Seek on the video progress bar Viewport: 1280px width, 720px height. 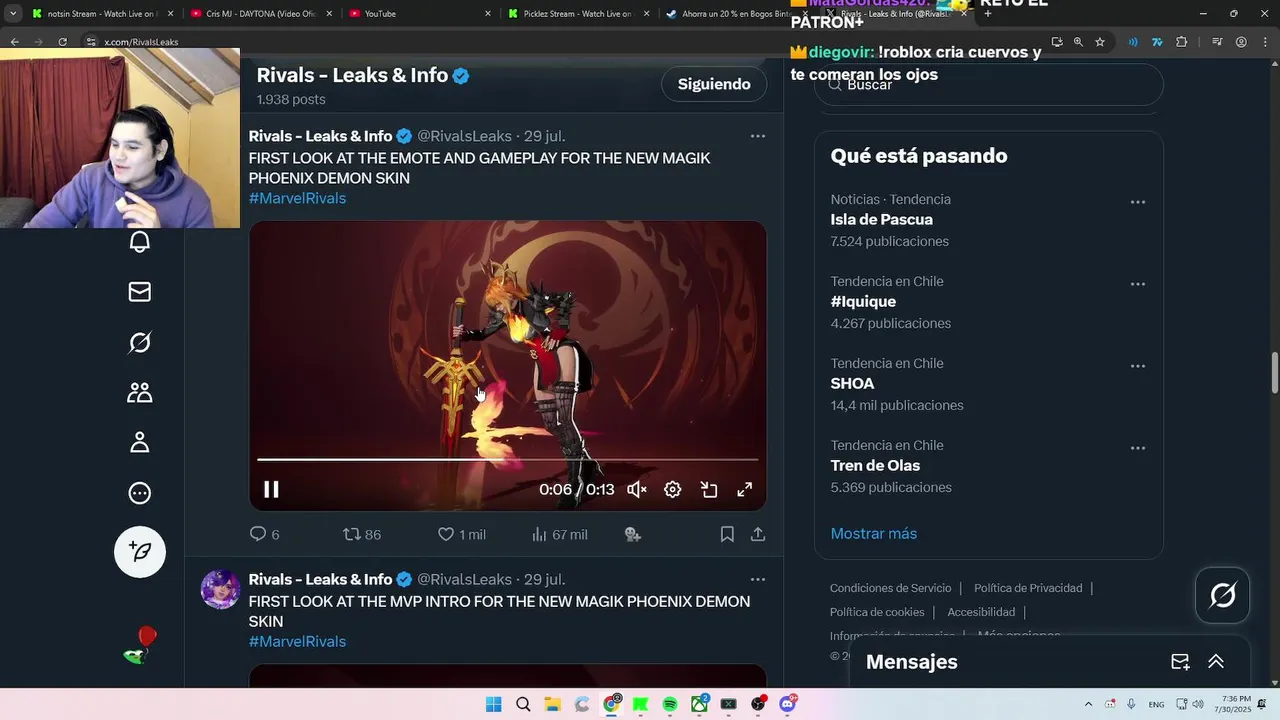(507, 460)
